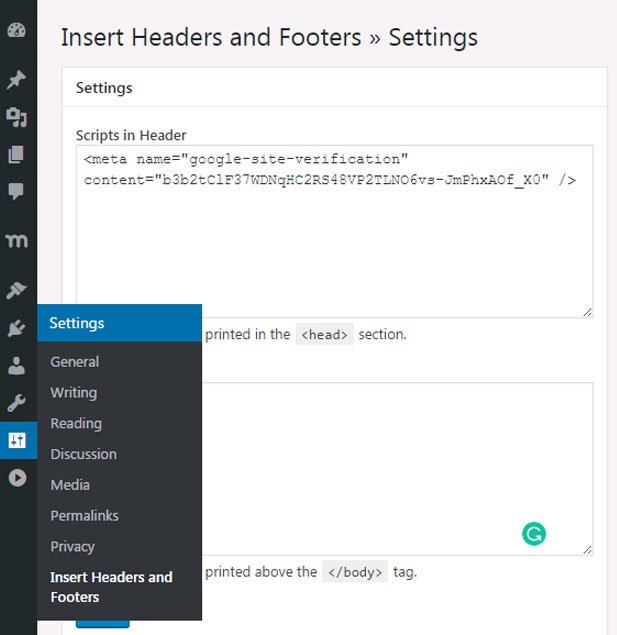The height and width of the screenshot is (635, 617).
Task: Open Writing settings submenu item
Action: pyautogui.click(x=74, y=392)
